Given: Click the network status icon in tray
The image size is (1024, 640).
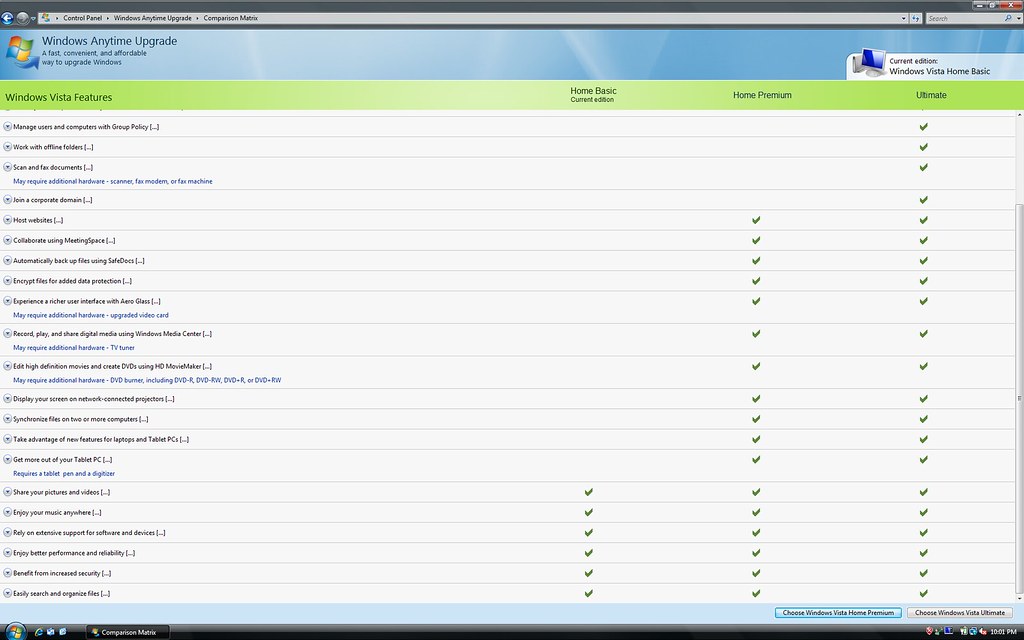Looking at the screenshot, I should pos(973,631).
